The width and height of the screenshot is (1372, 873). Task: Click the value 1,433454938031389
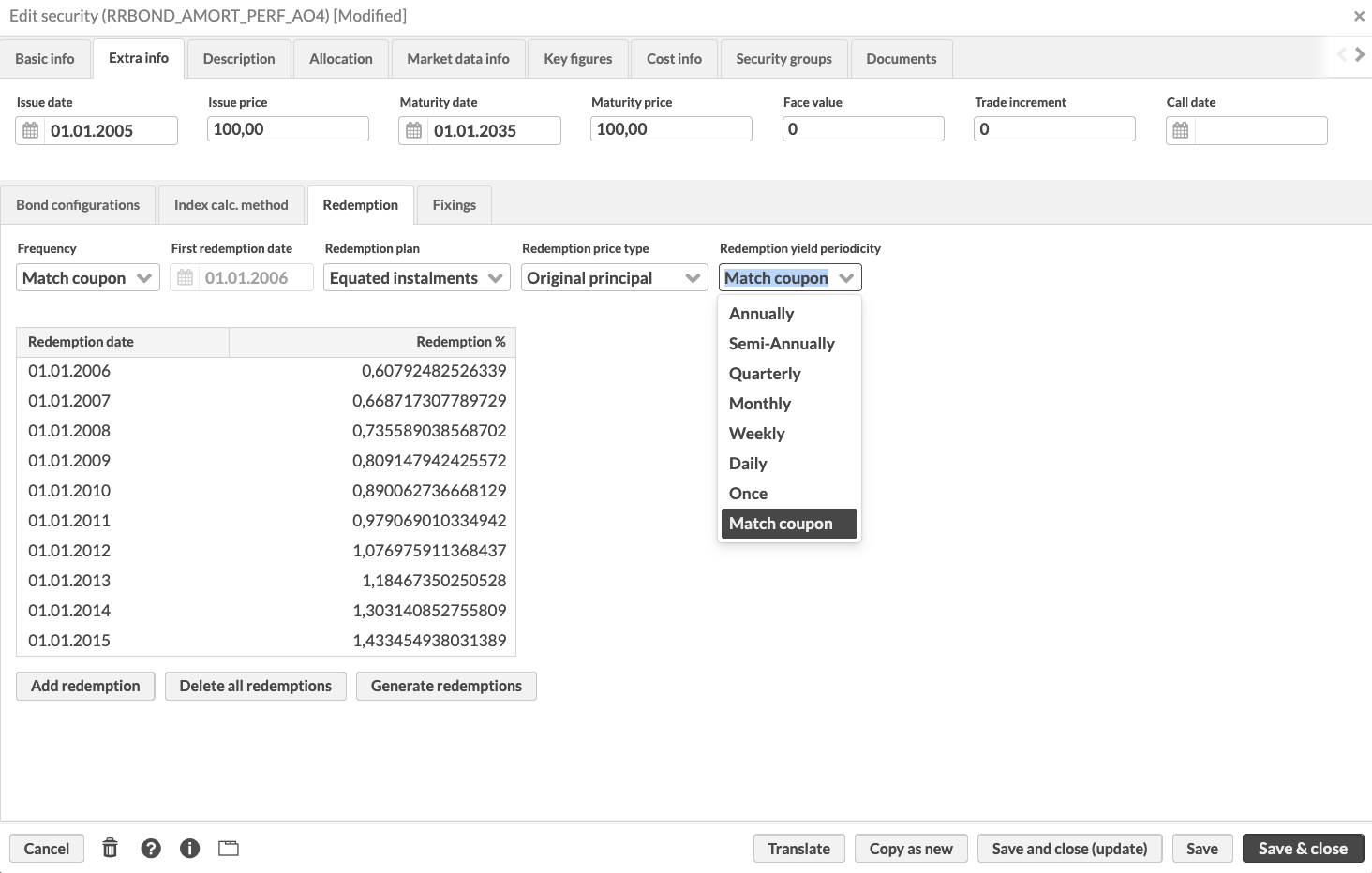pyautogui.click(x=429, y=641)
